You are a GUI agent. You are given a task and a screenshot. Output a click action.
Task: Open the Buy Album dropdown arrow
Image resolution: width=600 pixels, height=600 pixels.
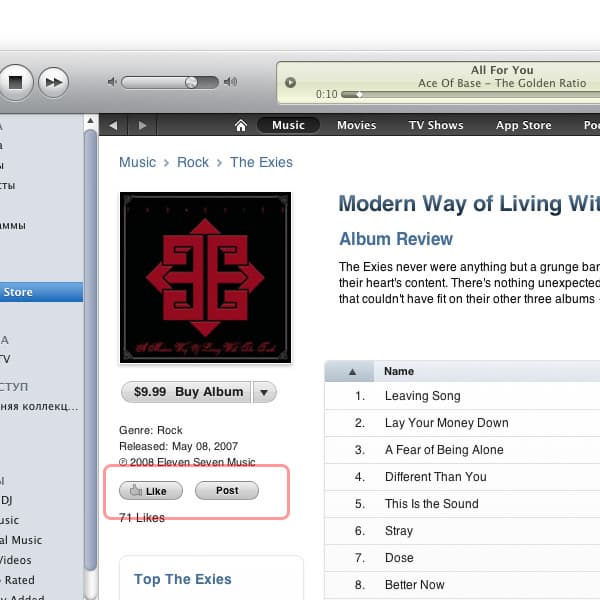[264, 392]
